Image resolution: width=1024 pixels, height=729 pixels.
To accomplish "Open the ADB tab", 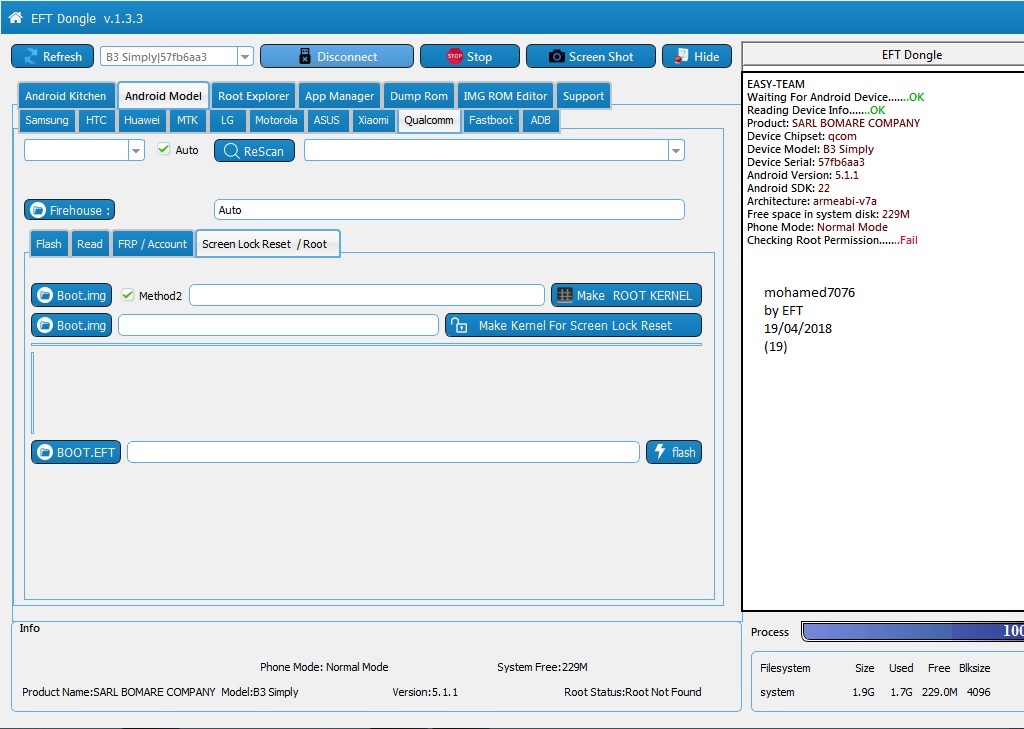I will pos(540,120).
